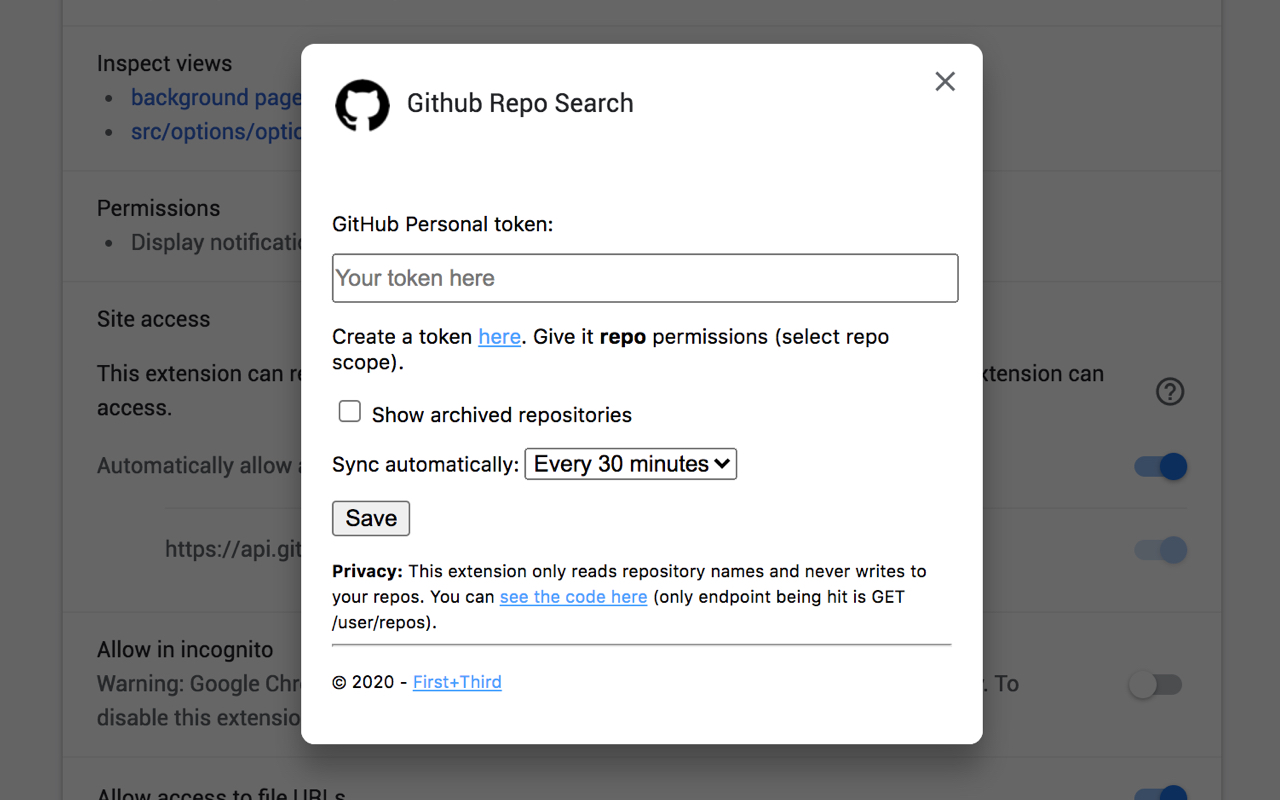This screenshot has width=1280, height=800.
Task: Close the Github Repo Search dialog
Action: tap(945, 82)
